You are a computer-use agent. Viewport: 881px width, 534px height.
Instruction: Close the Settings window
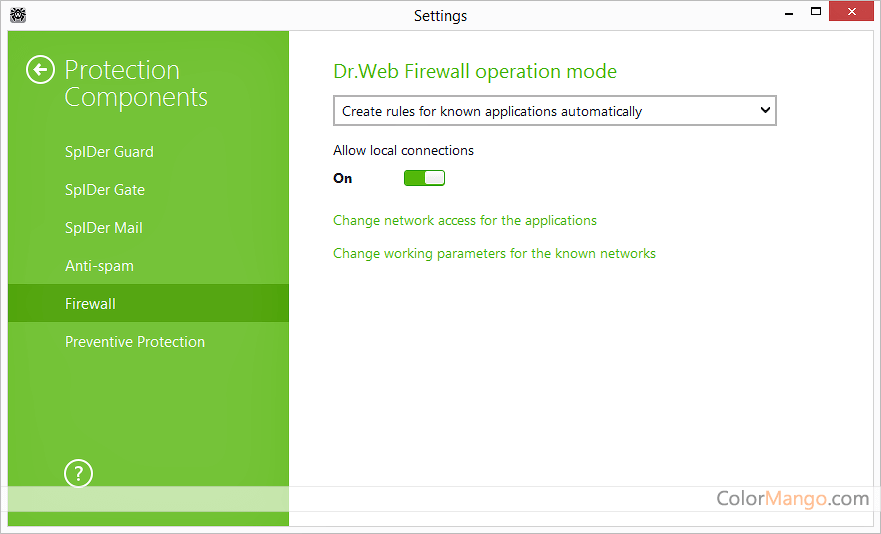852,13
